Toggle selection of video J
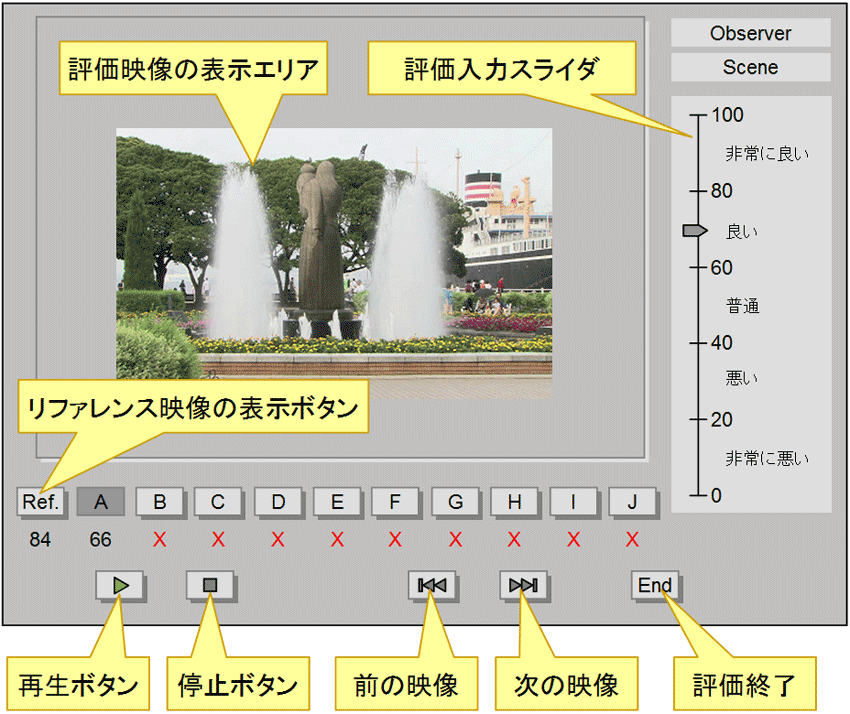The height and width of the screenshot is (714, 850). tap(631, 502)
